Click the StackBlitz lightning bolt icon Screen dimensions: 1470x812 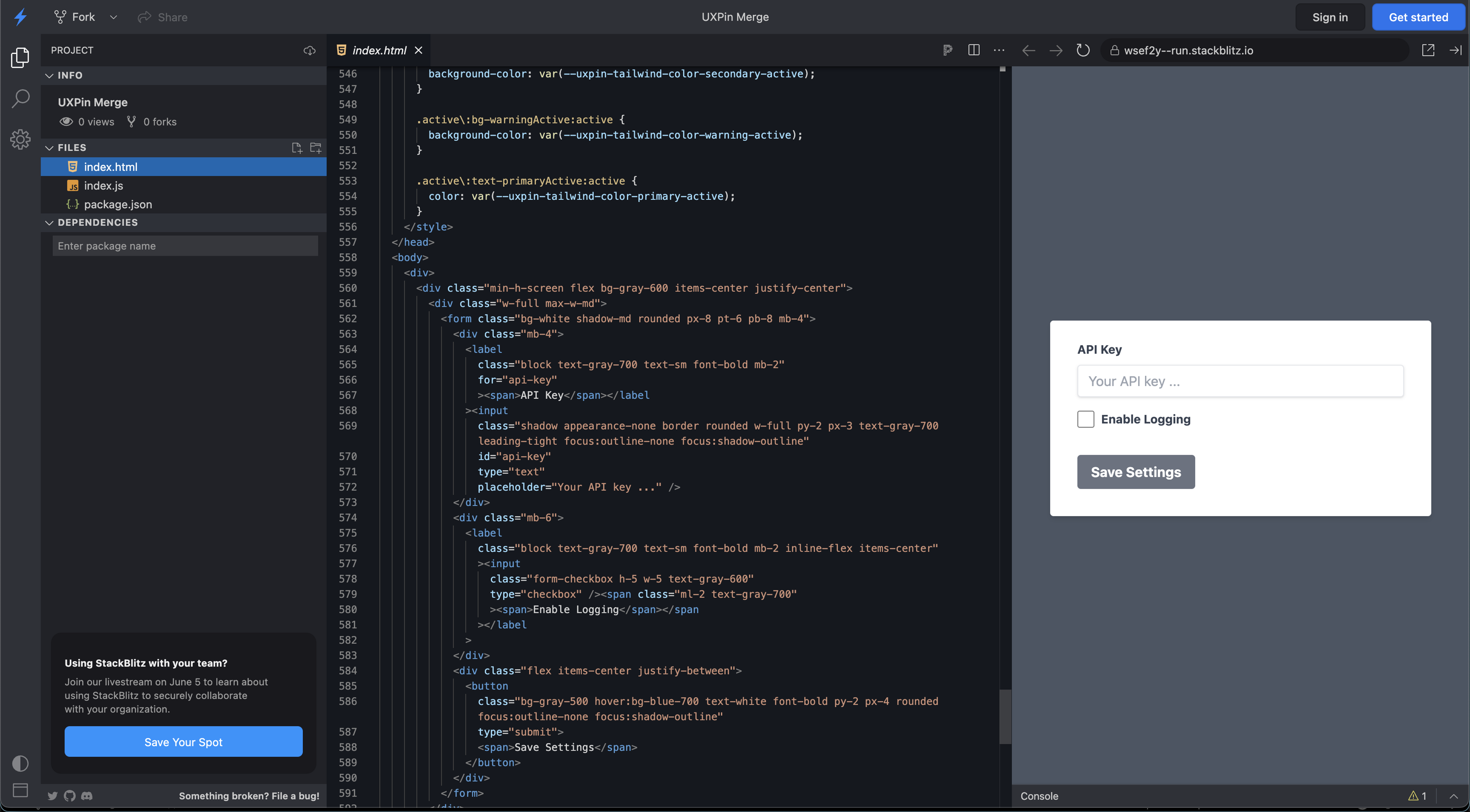pyautogui.click(x=20, y=16)
